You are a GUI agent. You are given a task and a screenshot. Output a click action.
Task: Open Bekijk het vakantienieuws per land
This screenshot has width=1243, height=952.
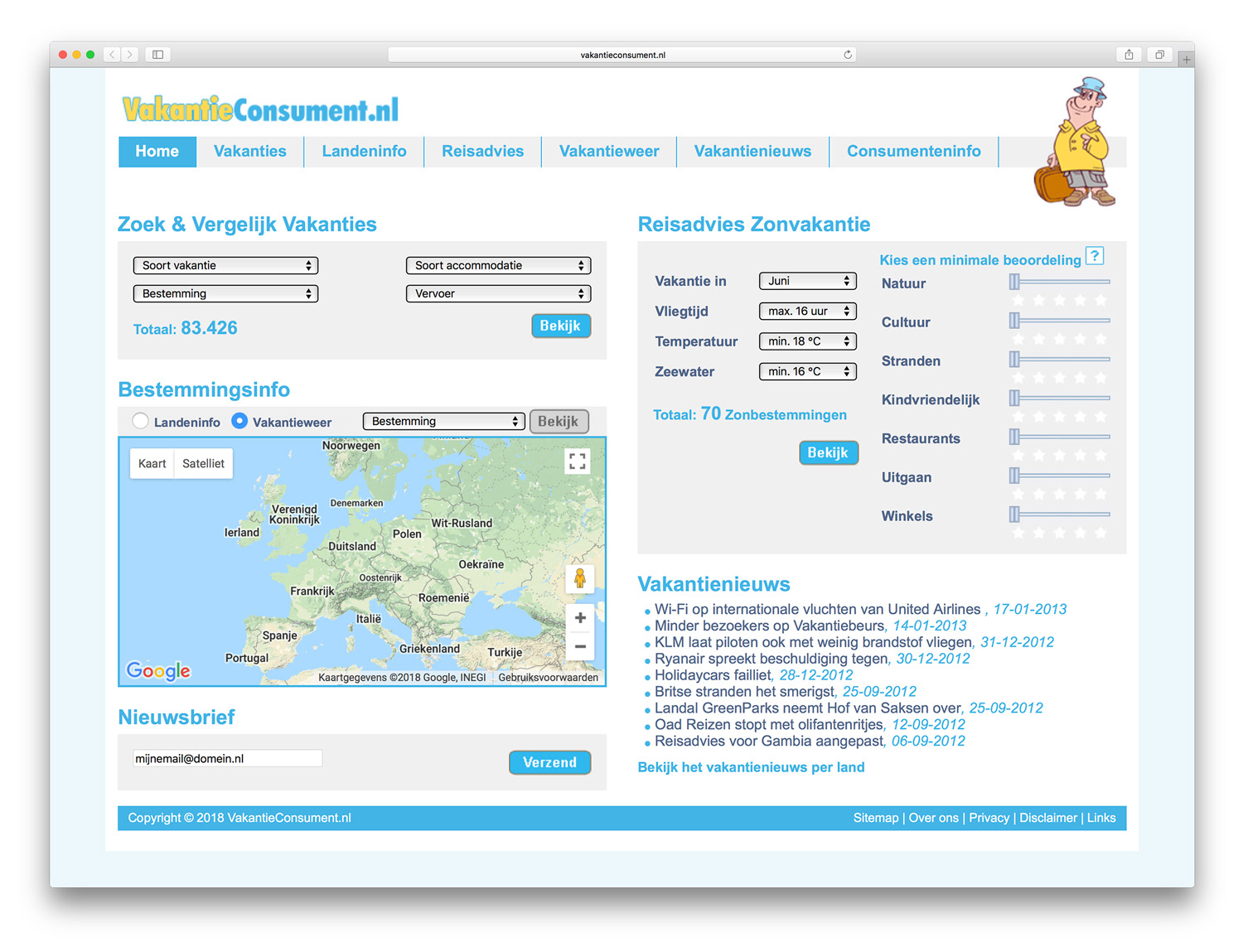[x=751, y=767]
